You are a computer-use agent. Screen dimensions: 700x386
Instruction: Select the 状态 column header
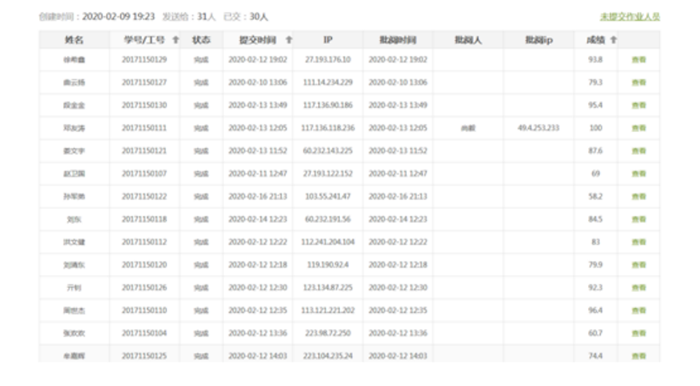tap(201, 40)
